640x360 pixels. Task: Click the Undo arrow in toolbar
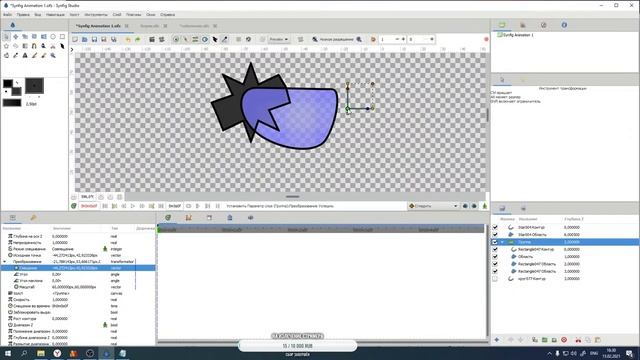point(128,40)
